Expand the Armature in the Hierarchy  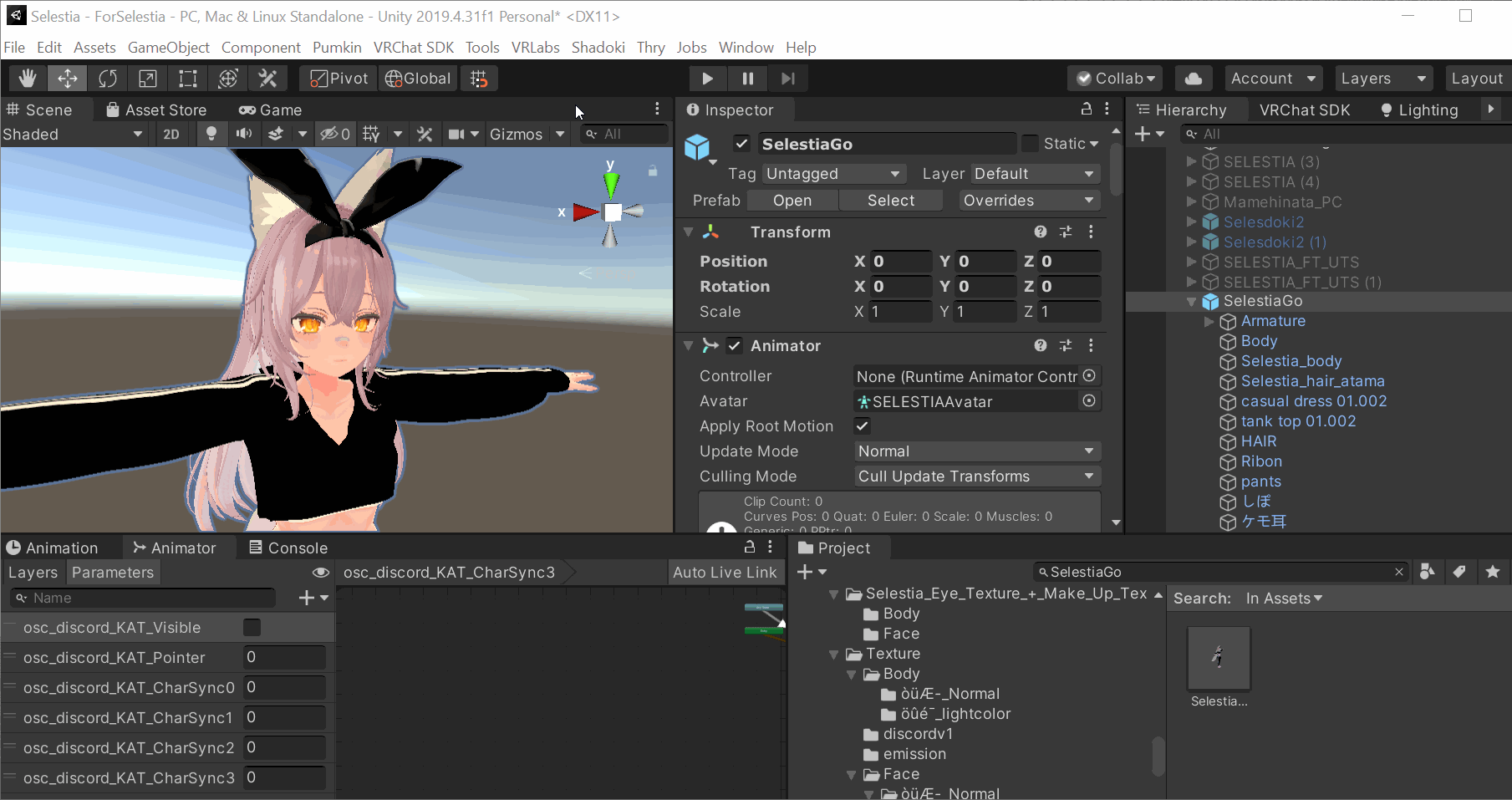coord(1209,321)
